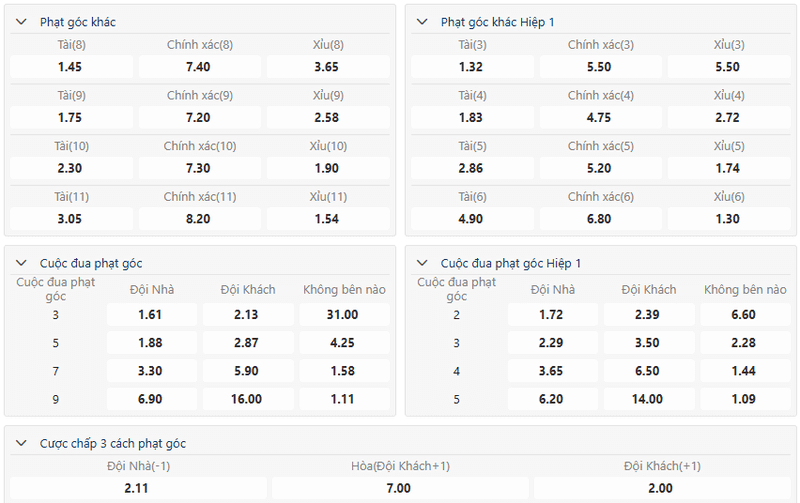Viewport: 800px width, 503px height.
Task: Collapse the Cược chấp 3 cách phạt góc section
Action: 22,443
